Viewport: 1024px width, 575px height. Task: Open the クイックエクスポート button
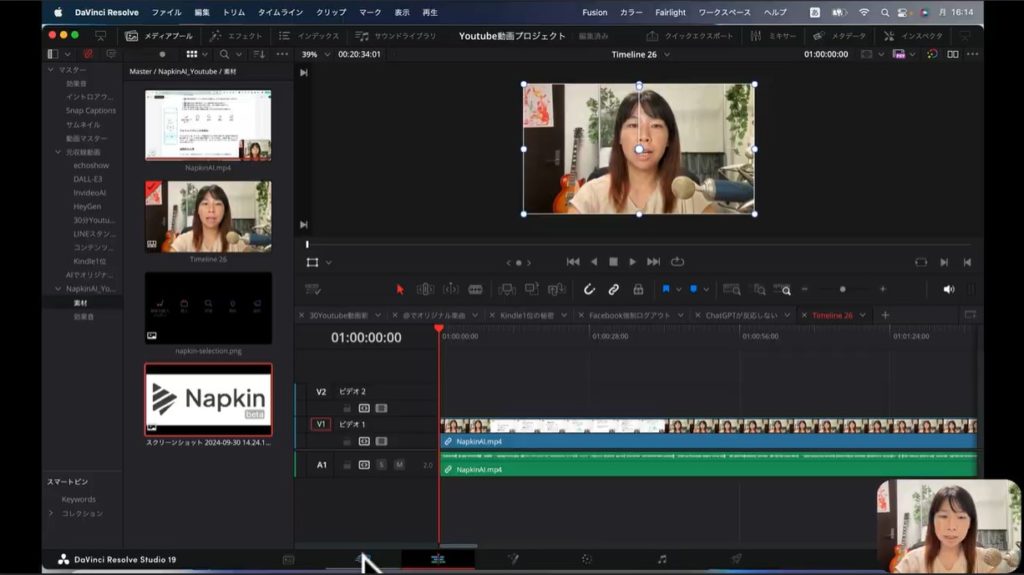tap(691, 35)
